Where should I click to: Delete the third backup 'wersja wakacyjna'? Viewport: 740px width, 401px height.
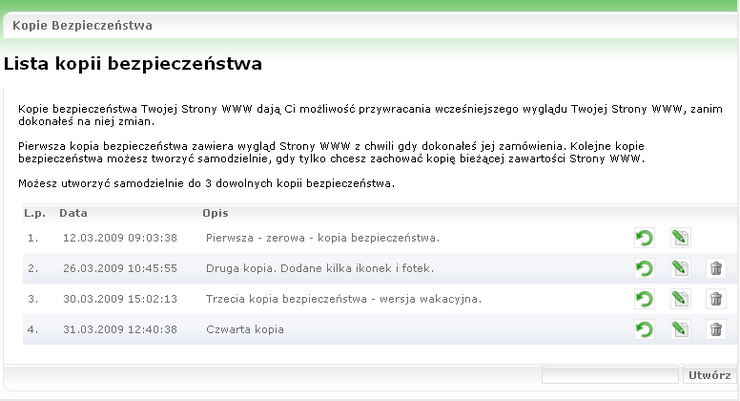click(x=716, y=299)
